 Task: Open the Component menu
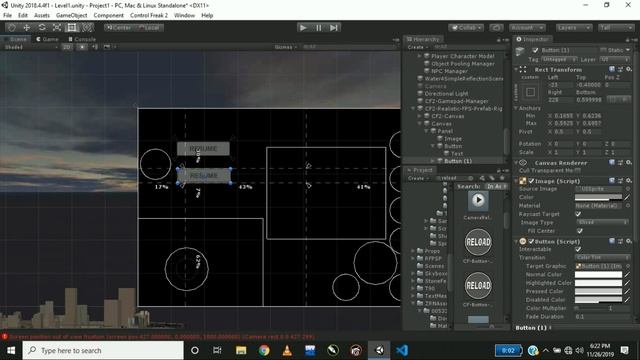(108, 15)
